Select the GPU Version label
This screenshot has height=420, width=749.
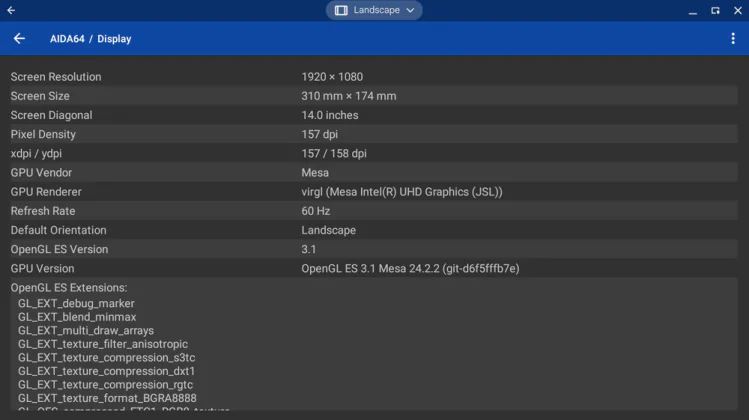point(42,268)
